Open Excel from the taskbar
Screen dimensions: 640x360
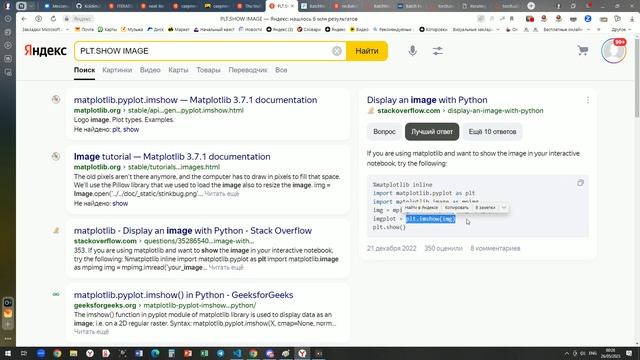tap(204, 353)
